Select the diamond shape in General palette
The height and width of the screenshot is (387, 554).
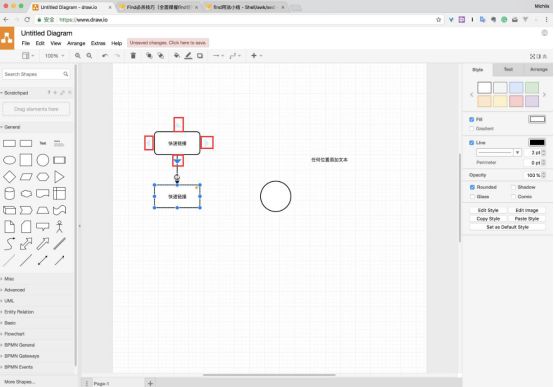coord(9,177)
